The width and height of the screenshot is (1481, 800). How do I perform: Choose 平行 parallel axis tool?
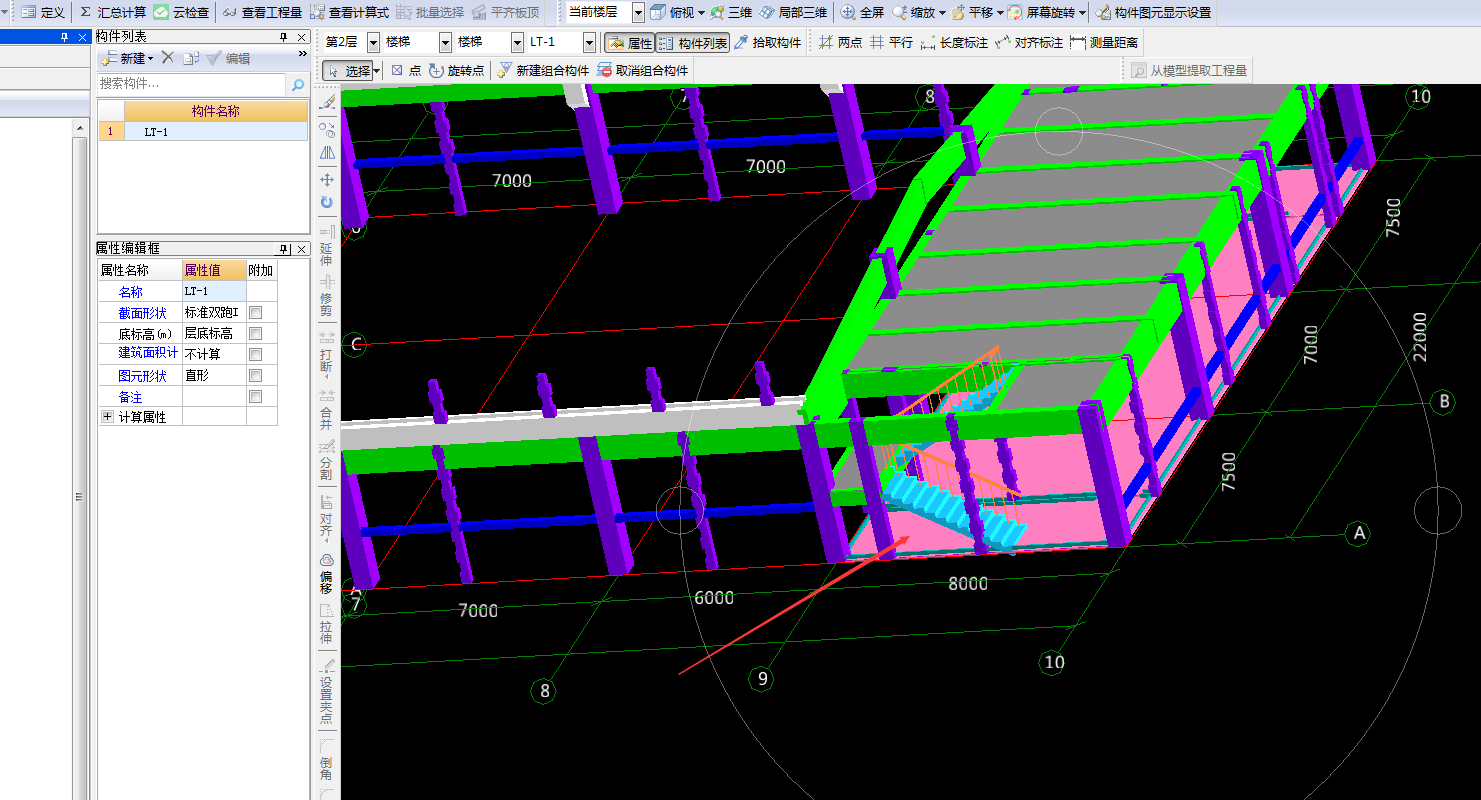(891, 43)
